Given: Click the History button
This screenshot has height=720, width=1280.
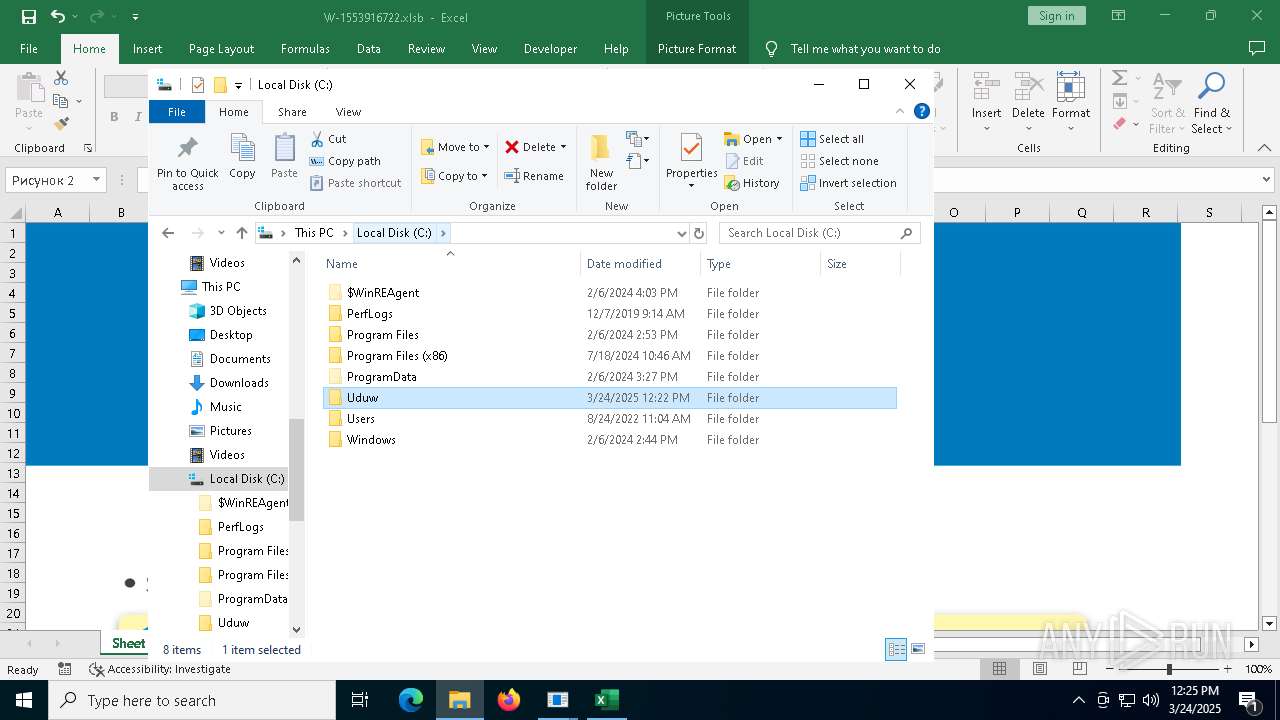Looking at the screenshot, I should (x=752, y=183).
